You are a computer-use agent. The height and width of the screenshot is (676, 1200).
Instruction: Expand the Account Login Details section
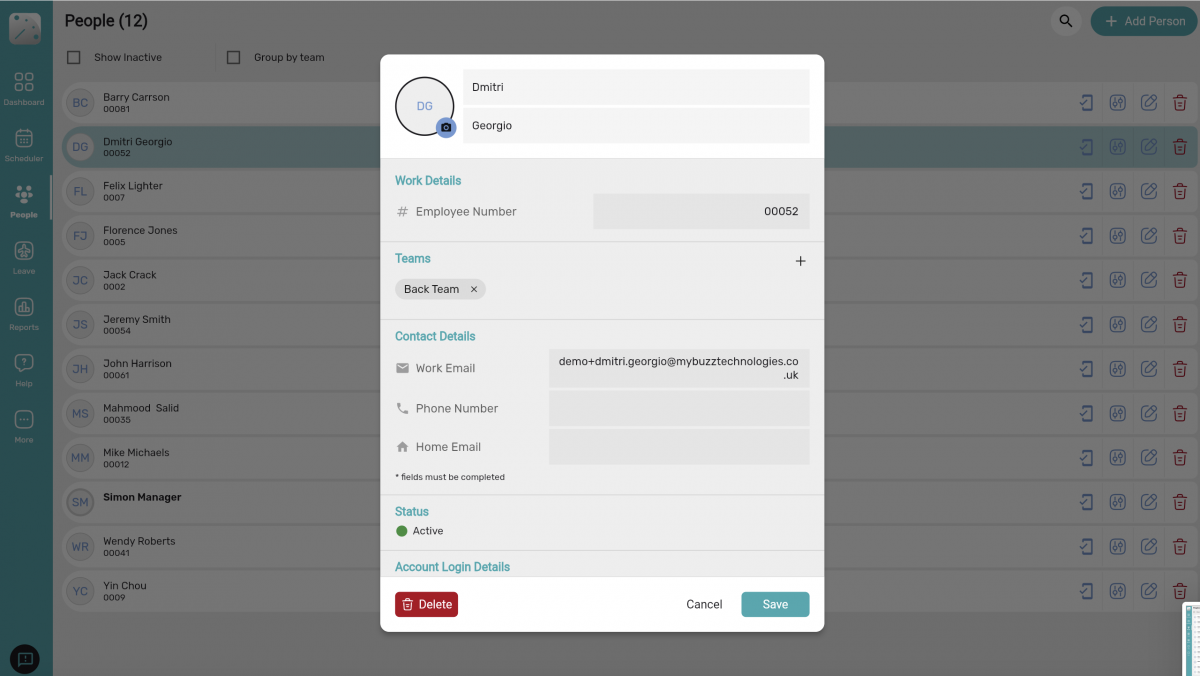click(452, 566)
